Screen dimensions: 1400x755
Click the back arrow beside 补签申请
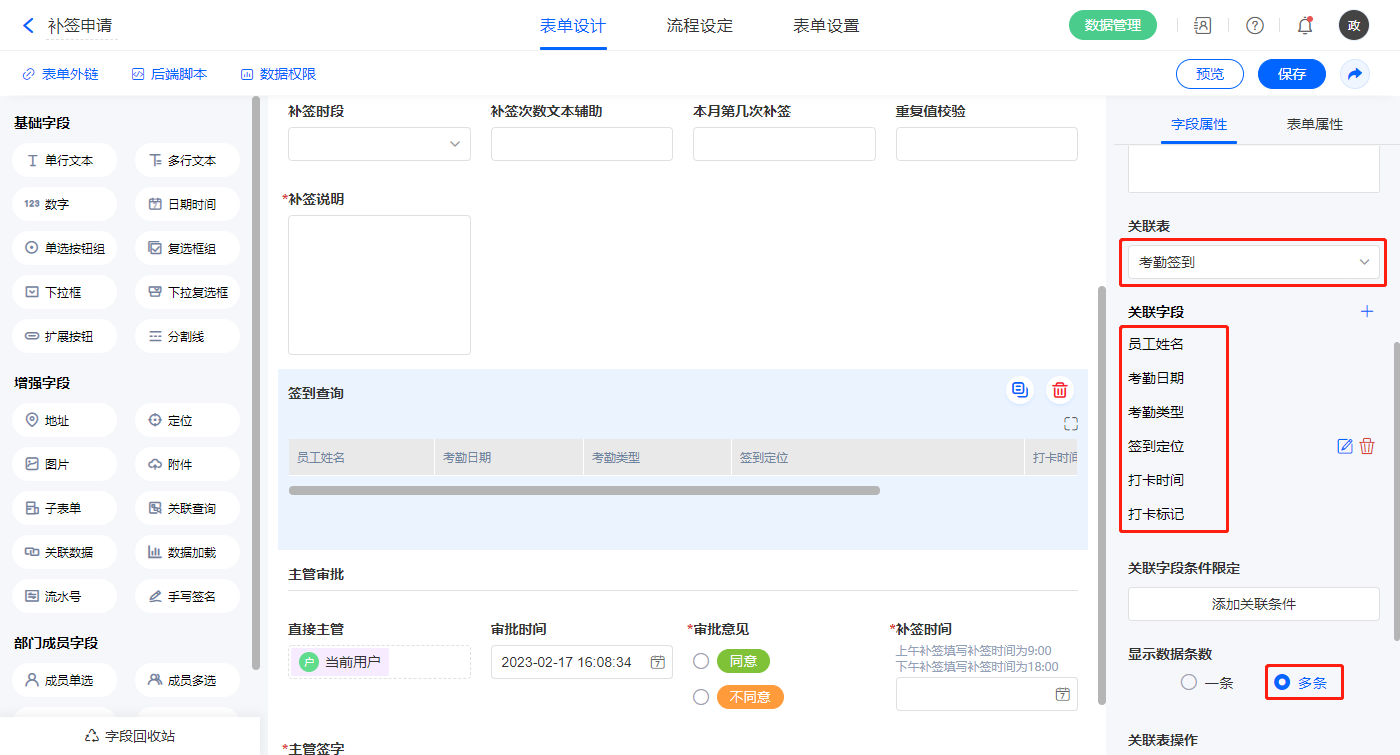[x=28, y=26]
